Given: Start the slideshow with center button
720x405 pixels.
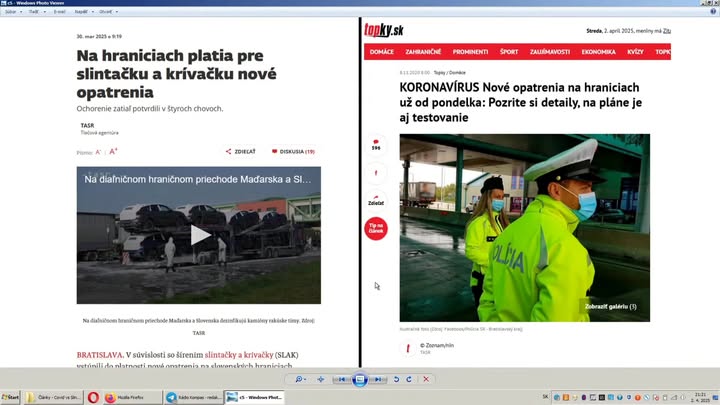Looking at the screenshot, I should [360, 380].
